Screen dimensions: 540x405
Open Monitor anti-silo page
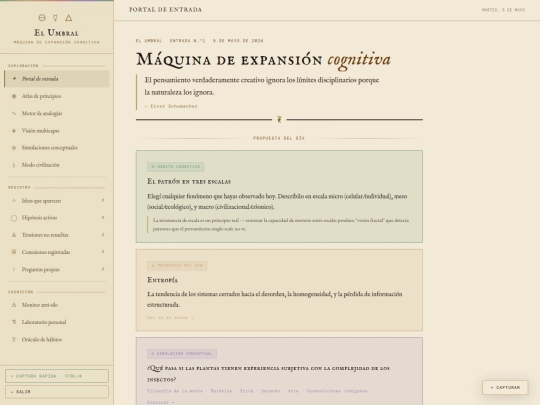(x=57, y=305)
